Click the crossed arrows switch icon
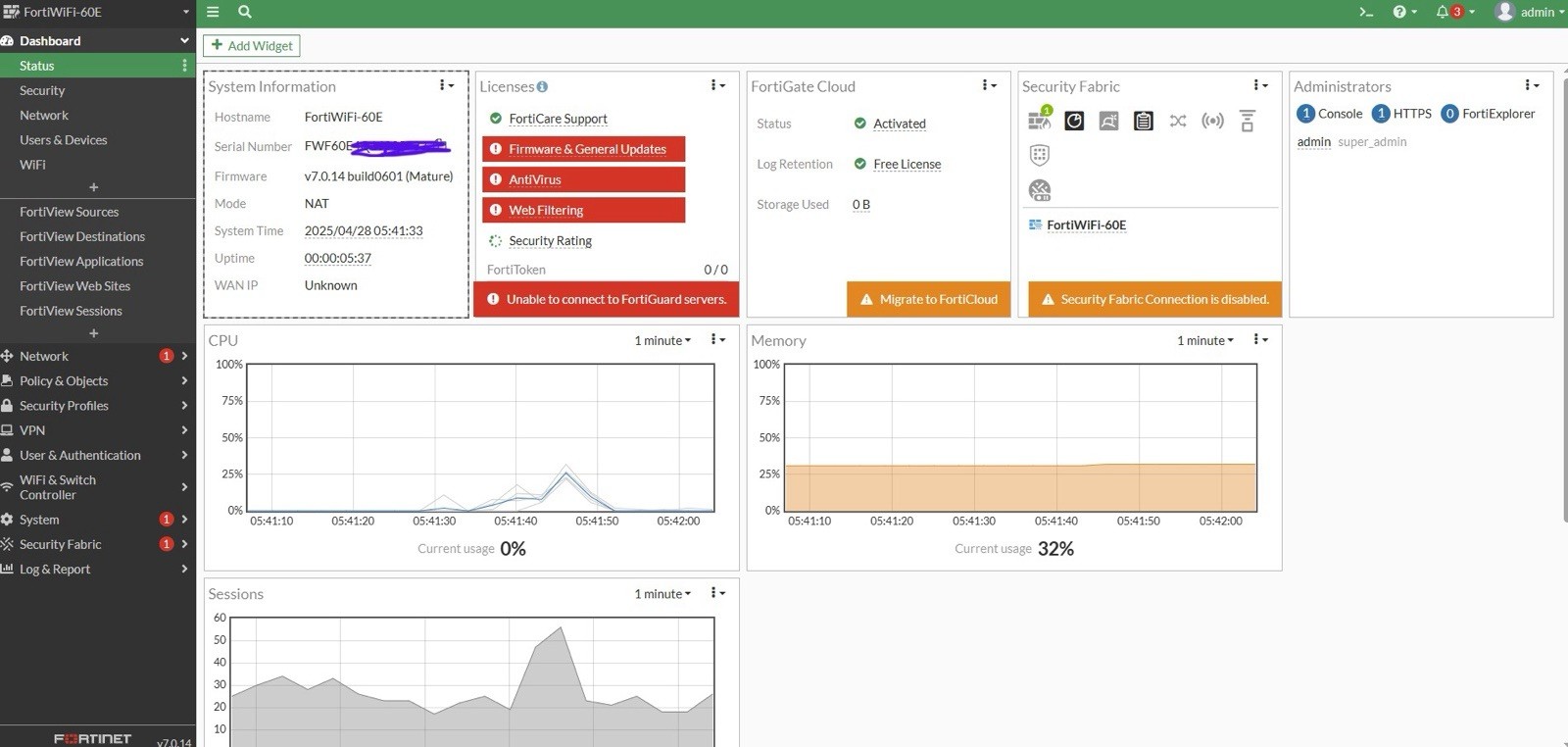The image size is (1568, 747). (1178, 121)
